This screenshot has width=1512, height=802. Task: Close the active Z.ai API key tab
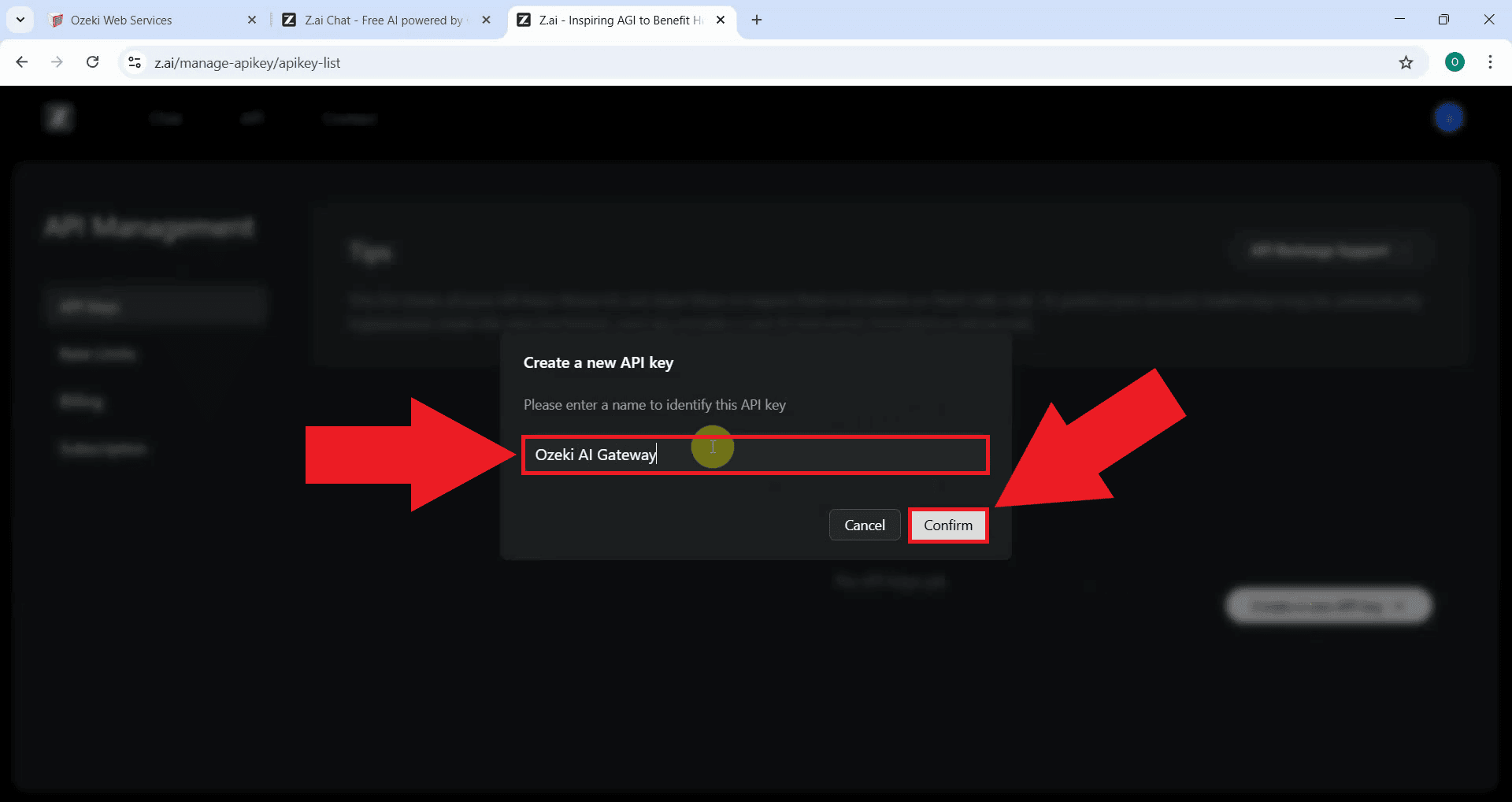click(721, 20)
